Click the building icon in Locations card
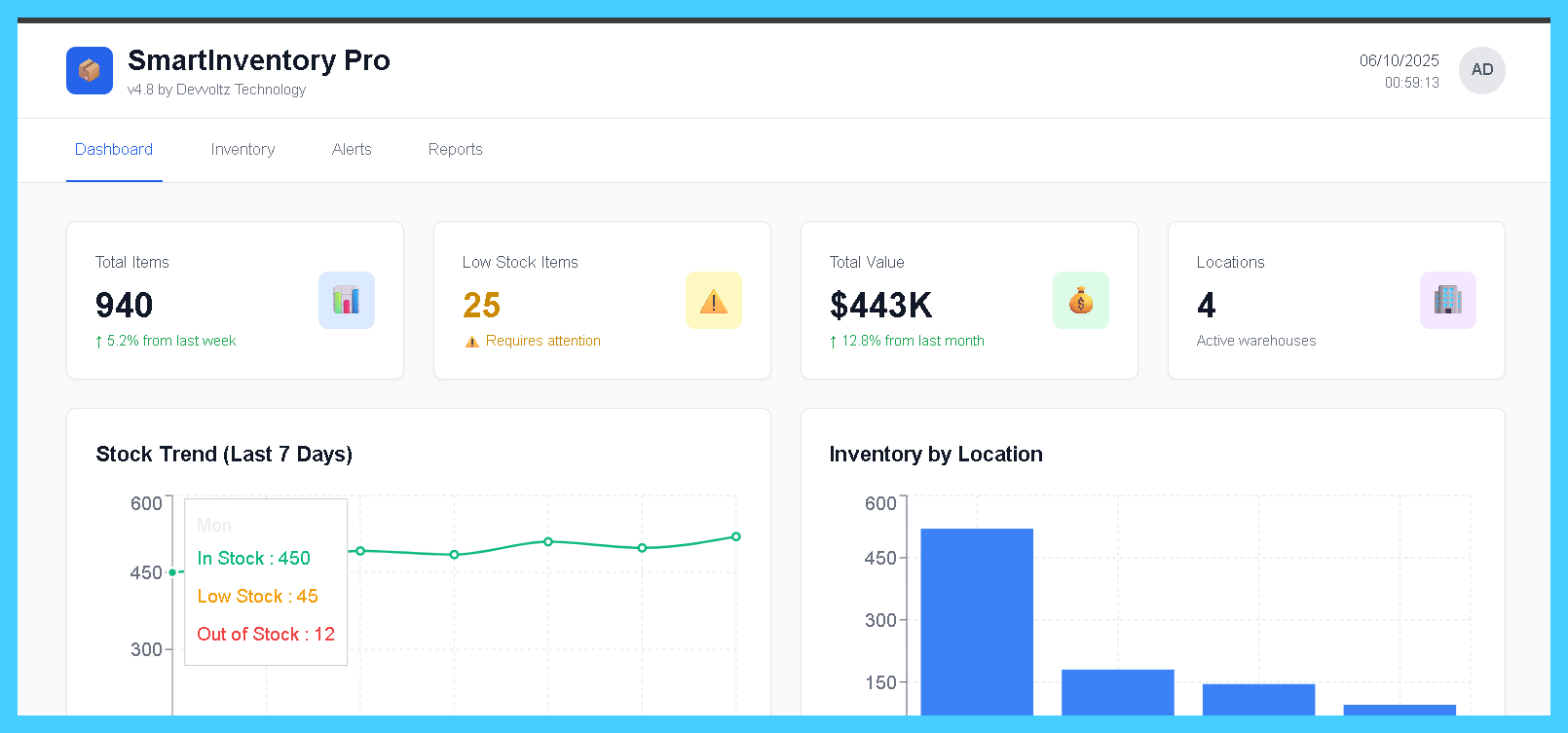Image resolution: width=1568 pixels, height=733 pixels. tap(1447, 300)
